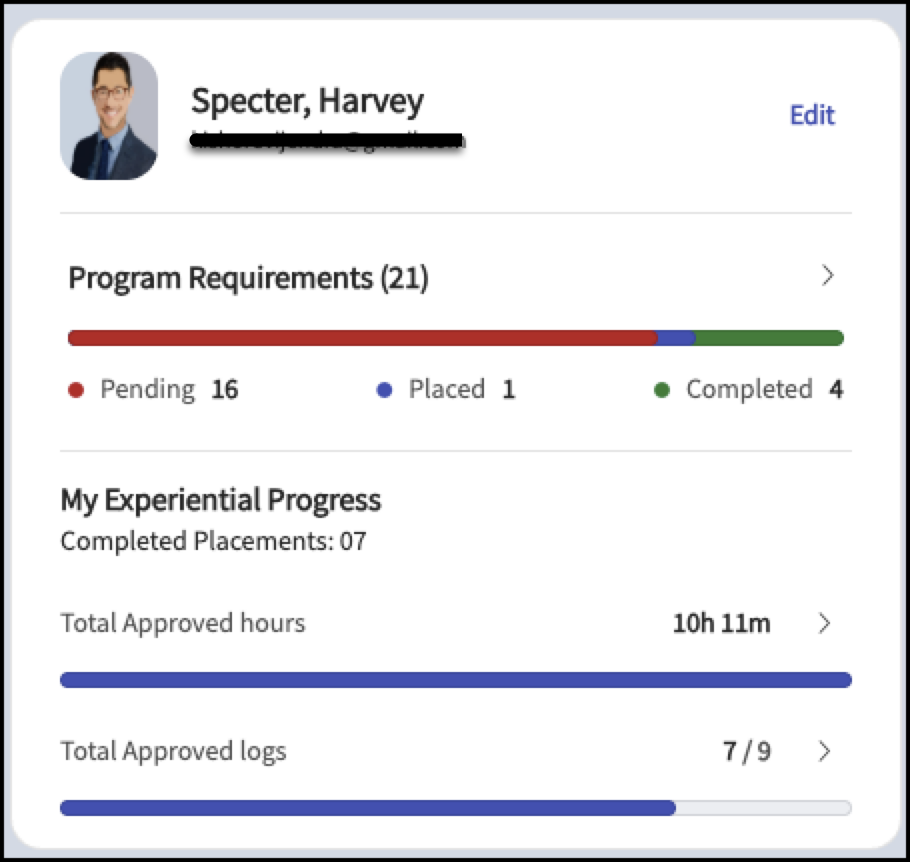
Task: Click the red Pending legend dot
Action: tap(76, 390)
